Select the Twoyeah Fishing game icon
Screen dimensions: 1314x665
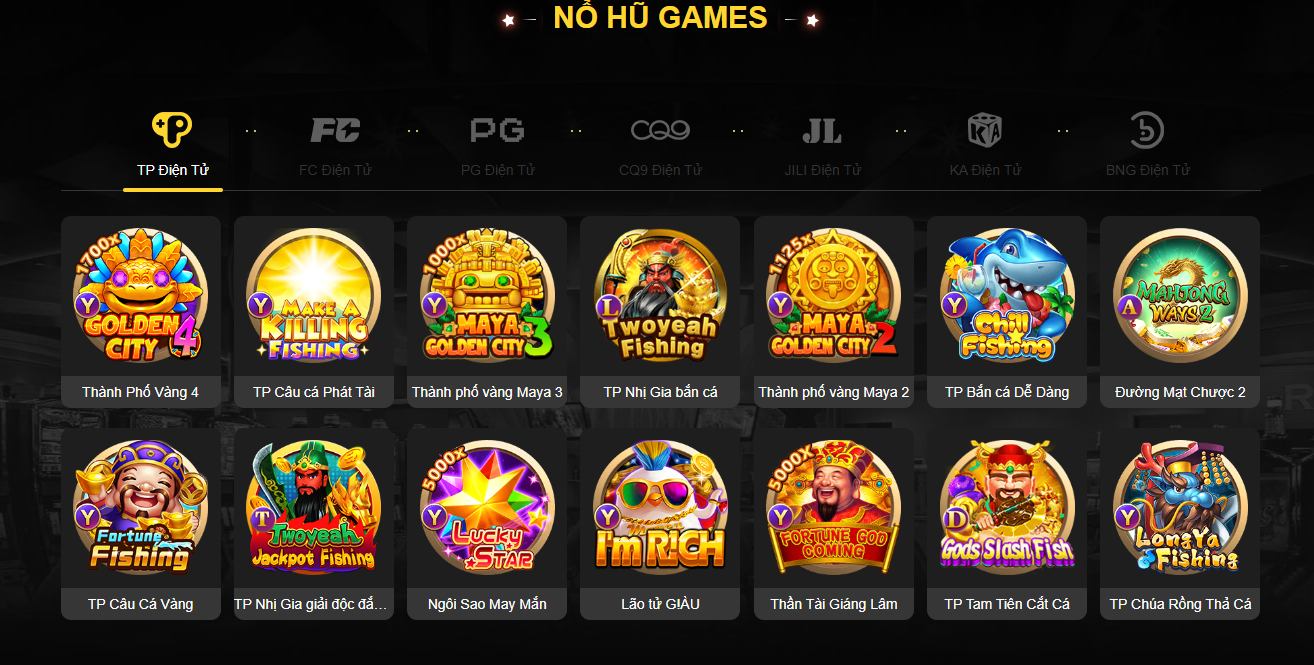[660, 295]
